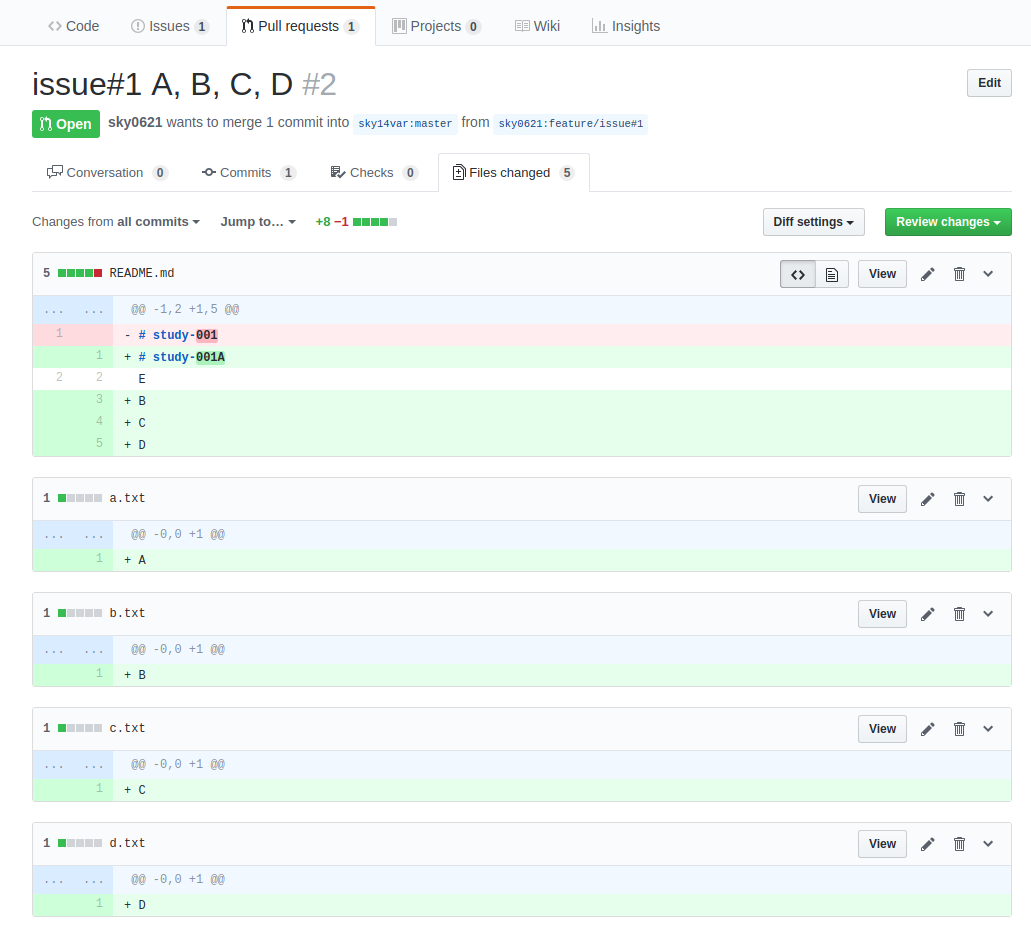Collapse the b.txt diff

point(988,614)
